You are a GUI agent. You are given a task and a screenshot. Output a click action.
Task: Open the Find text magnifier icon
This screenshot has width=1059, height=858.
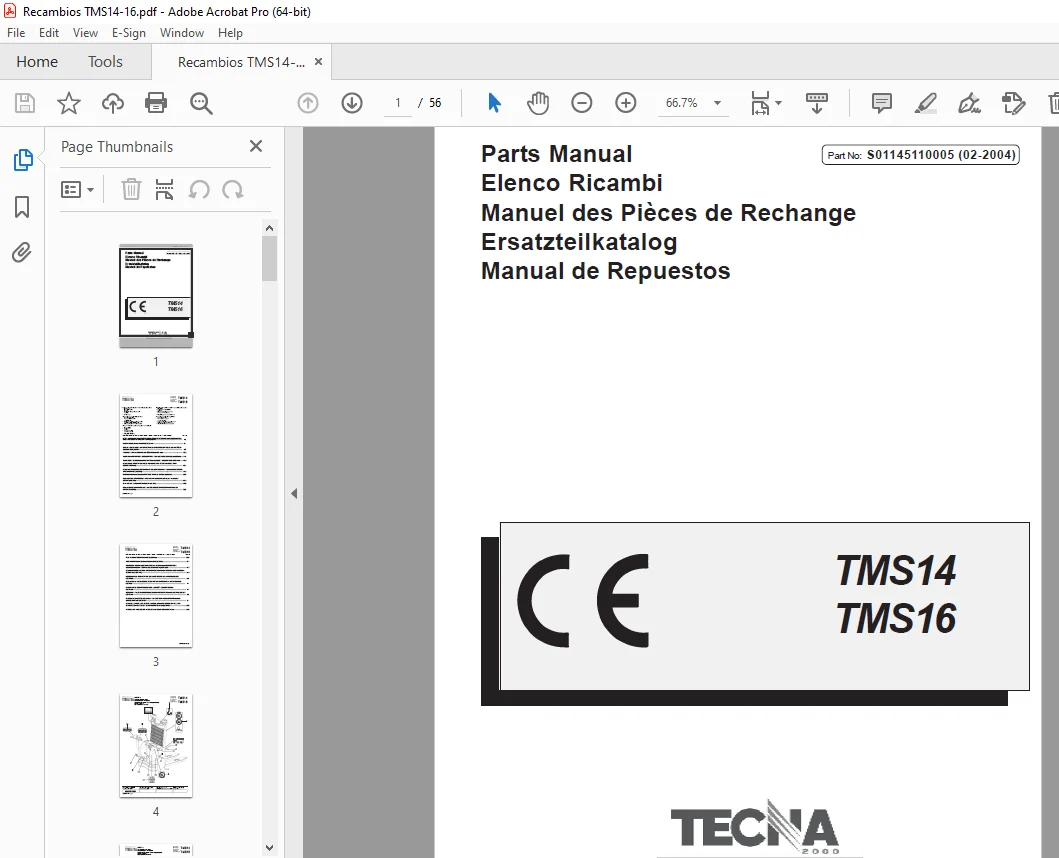click(201, 103)
